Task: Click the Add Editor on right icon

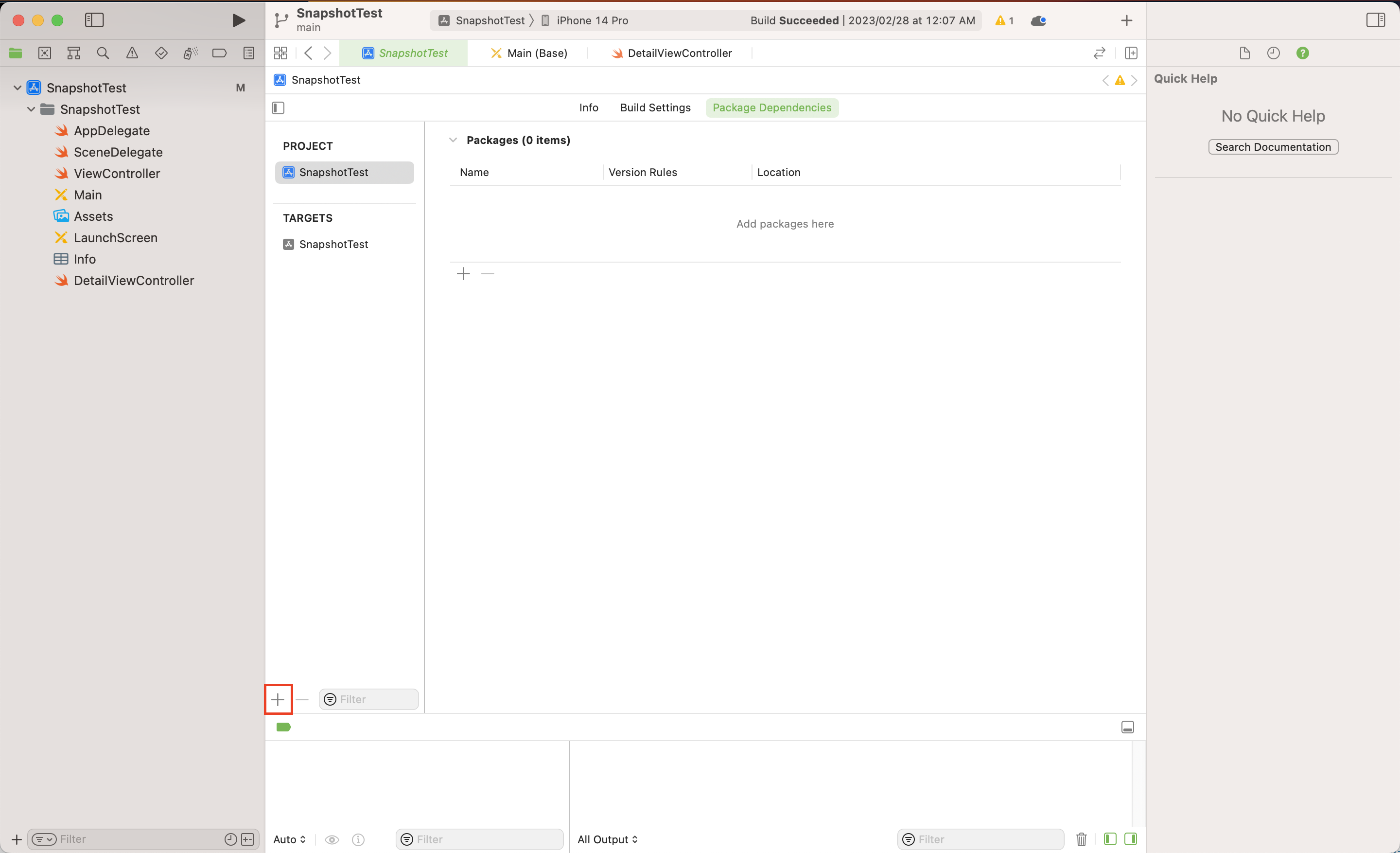Action: click(x=1131, y=53)
